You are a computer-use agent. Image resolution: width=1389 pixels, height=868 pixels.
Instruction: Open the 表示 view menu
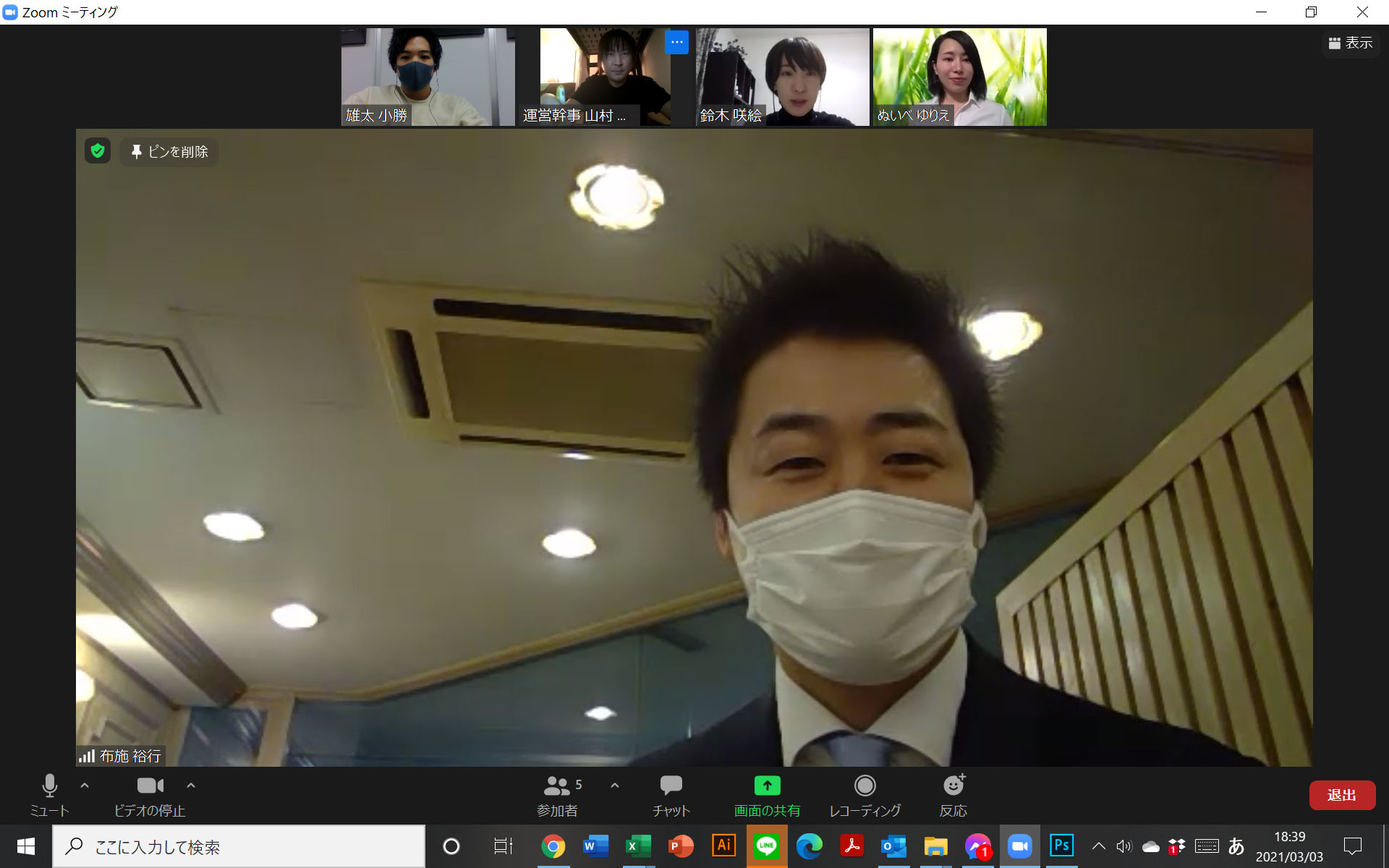pos(1351,43)
